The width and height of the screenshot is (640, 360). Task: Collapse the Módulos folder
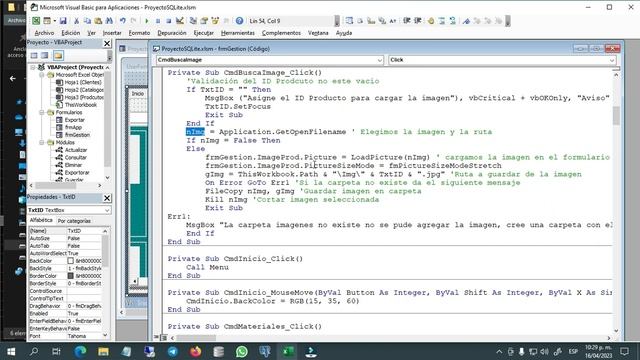42,142
